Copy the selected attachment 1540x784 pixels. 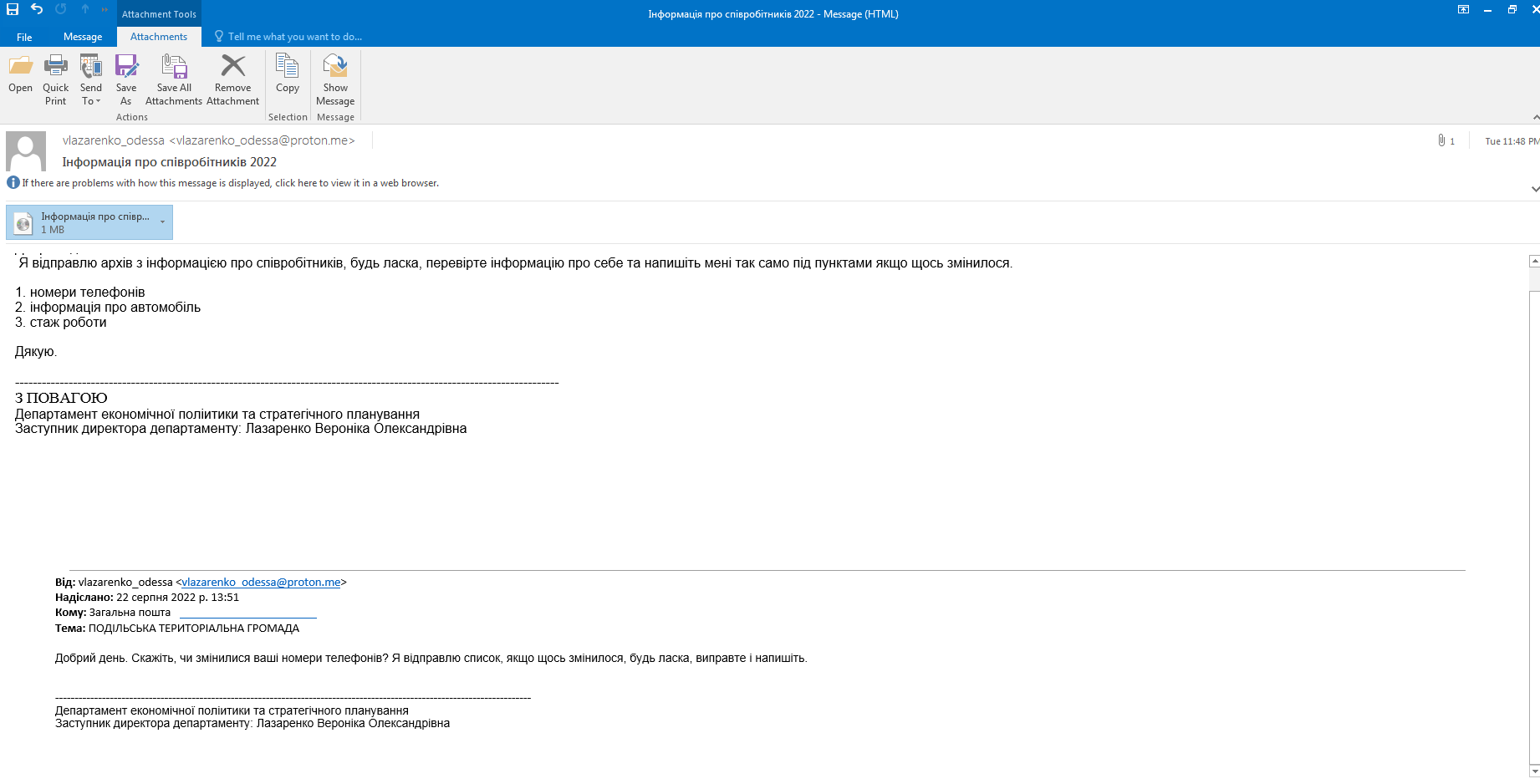pyautogui.click(x=288, y=75)
